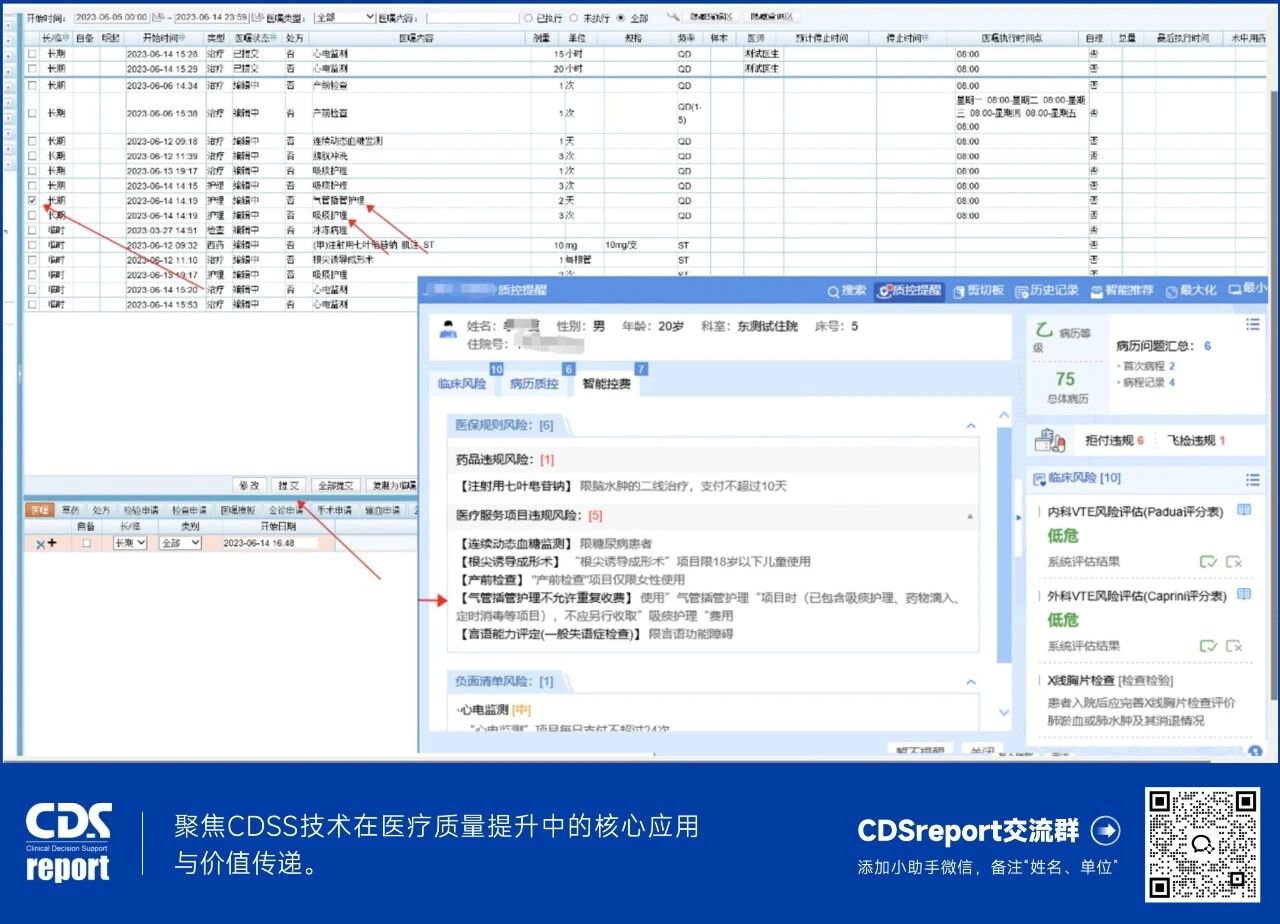Click the + icon to add a new order row
1280x924 pixels.
coord(50,540)
